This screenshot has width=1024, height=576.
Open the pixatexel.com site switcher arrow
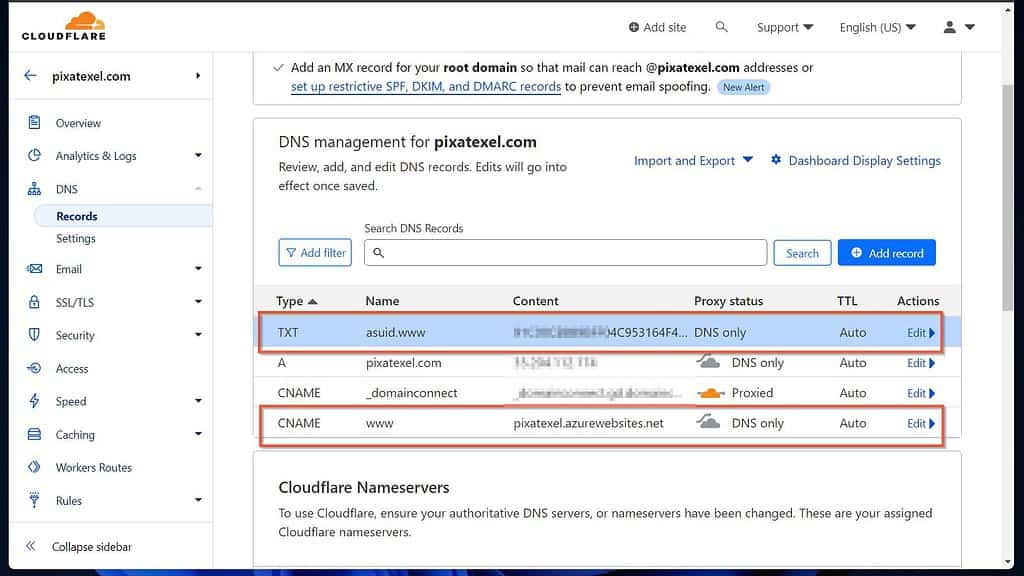pos(198,76)
